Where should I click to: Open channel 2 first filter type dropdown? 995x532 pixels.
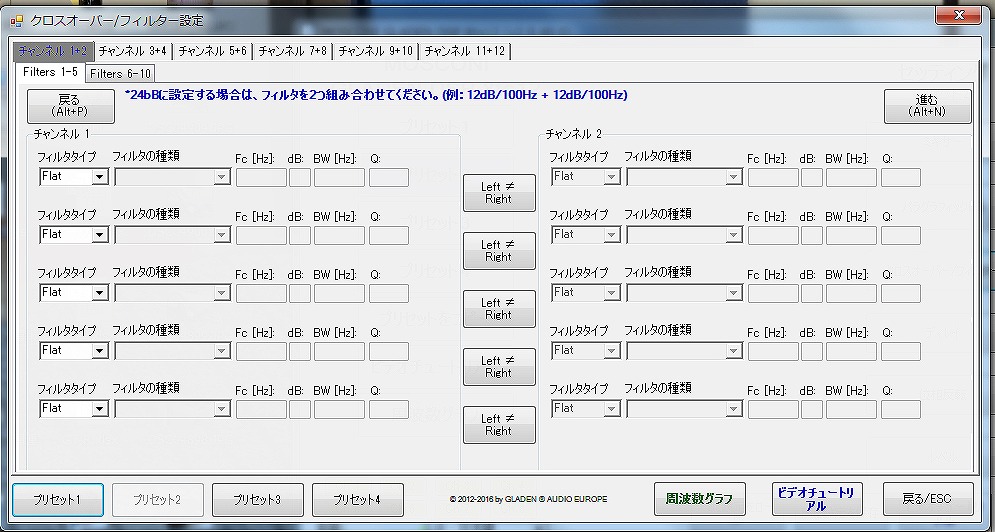pos(585,177)
